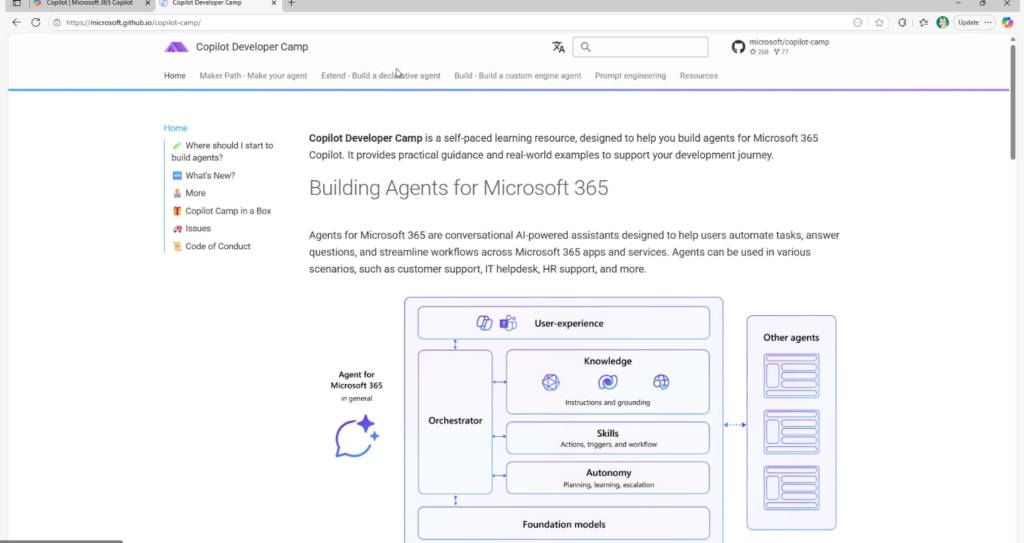Go back with the browser back arrow
Image resolution: width=1024 pixels, height=543 pixels.
tap(16, 22)
